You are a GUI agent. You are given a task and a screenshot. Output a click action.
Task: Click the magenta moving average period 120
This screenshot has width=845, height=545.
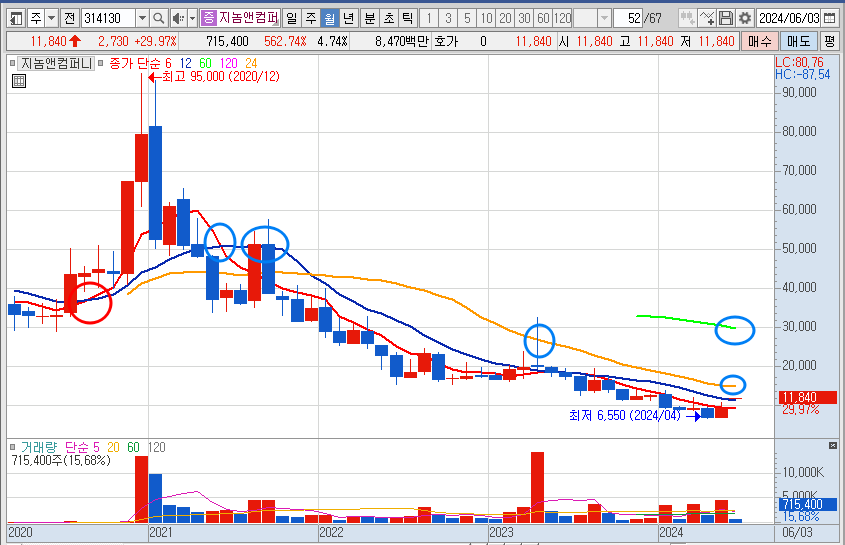(x=228, y=64)
